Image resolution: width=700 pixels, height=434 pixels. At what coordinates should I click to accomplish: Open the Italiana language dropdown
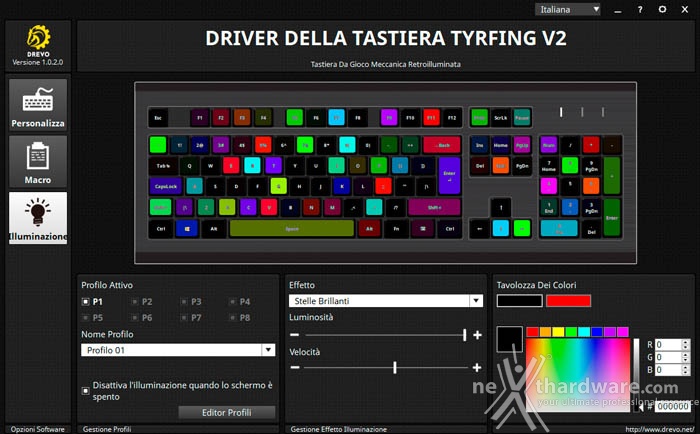coord(568,9)
